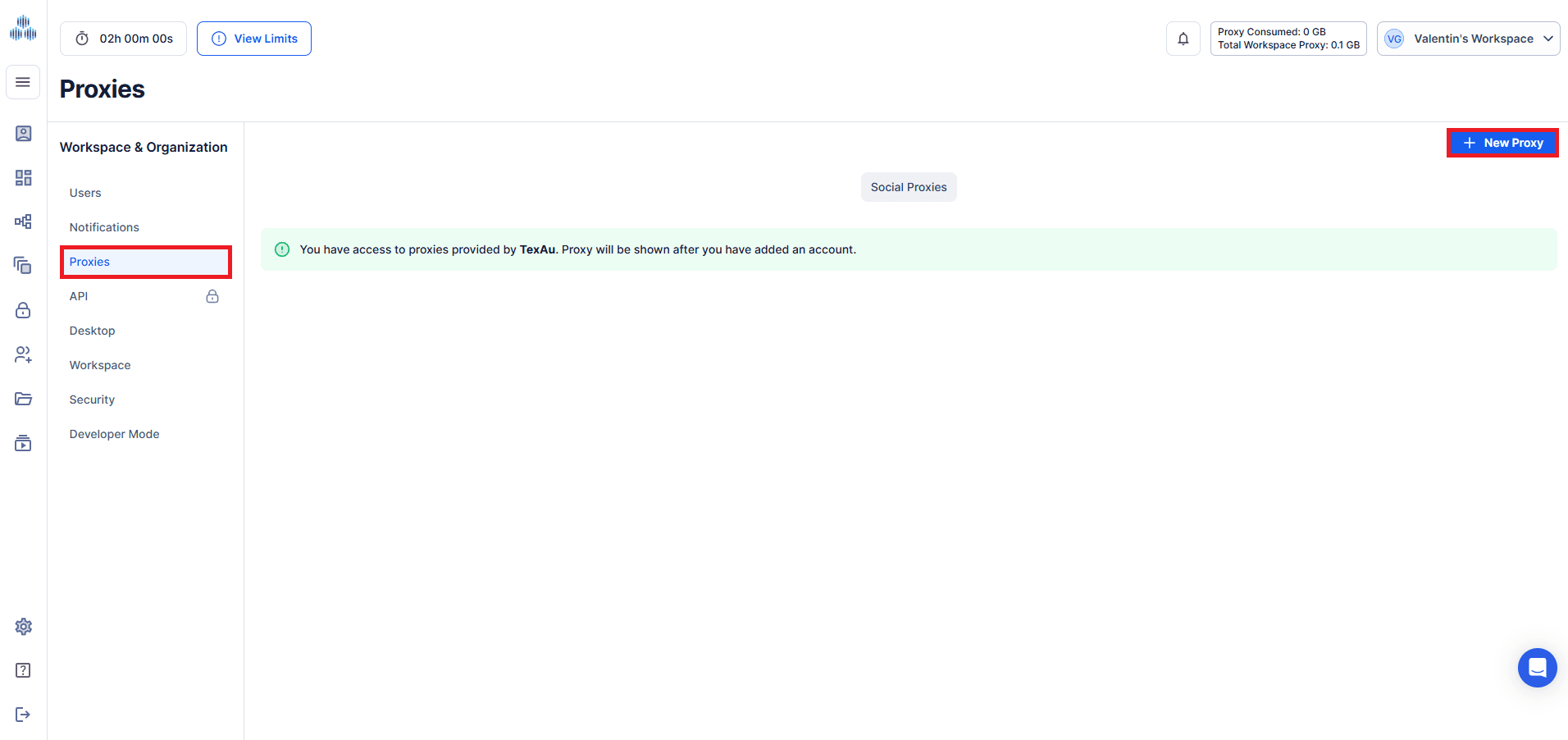This screenshot has width=1568, height=740.
Task: Open the lock icon in the left sidebar
Action: [x=23, y=310]
